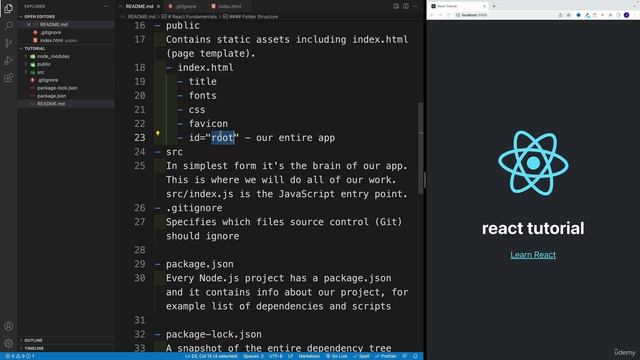Screen dimensions: 640x360
Task: Click the share icon in browser address bar
Action: click(x=560, y=15)
